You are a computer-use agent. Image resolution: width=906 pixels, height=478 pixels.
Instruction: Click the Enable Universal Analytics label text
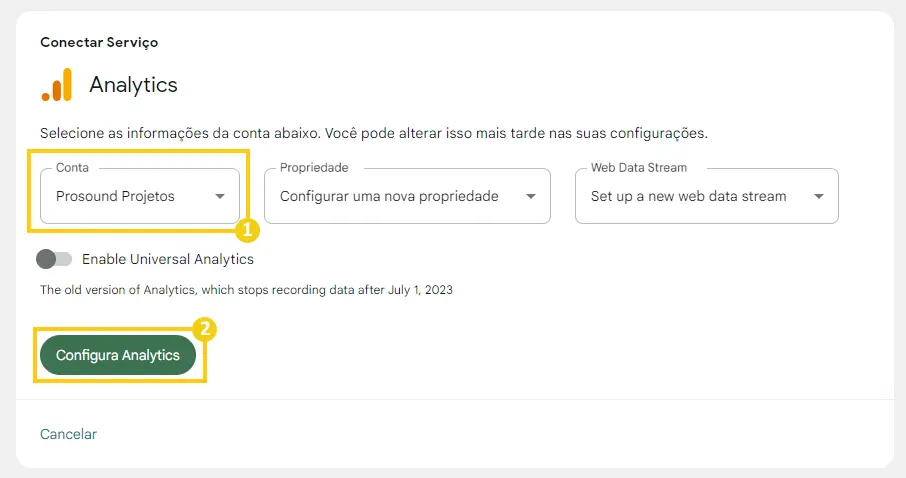(168, 259)
